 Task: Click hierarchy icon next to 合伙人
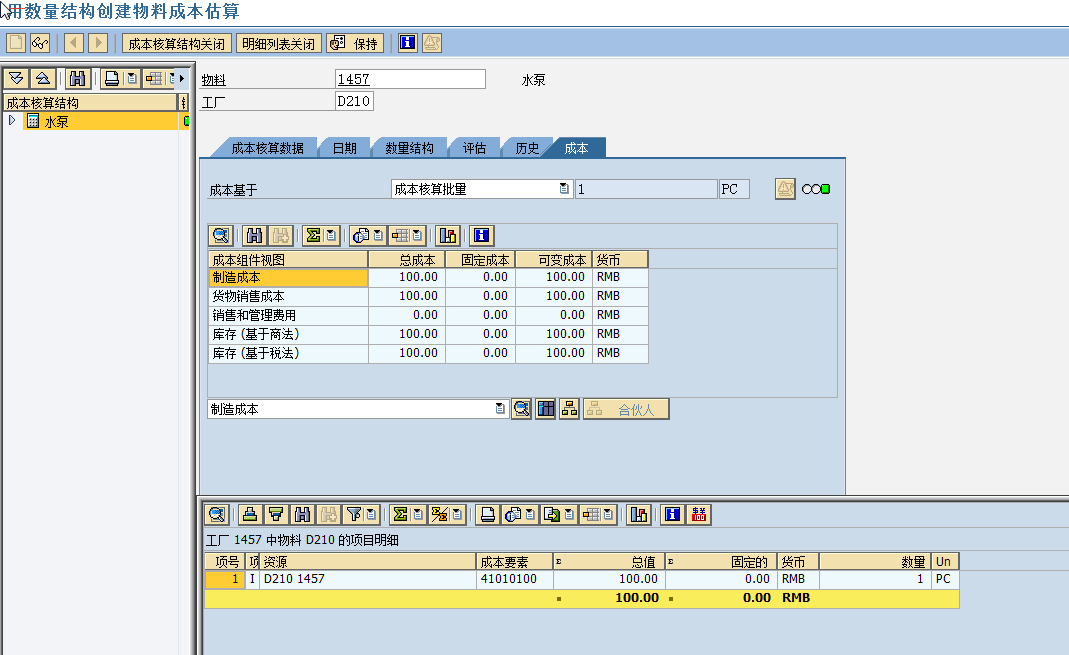click(569, 409)
